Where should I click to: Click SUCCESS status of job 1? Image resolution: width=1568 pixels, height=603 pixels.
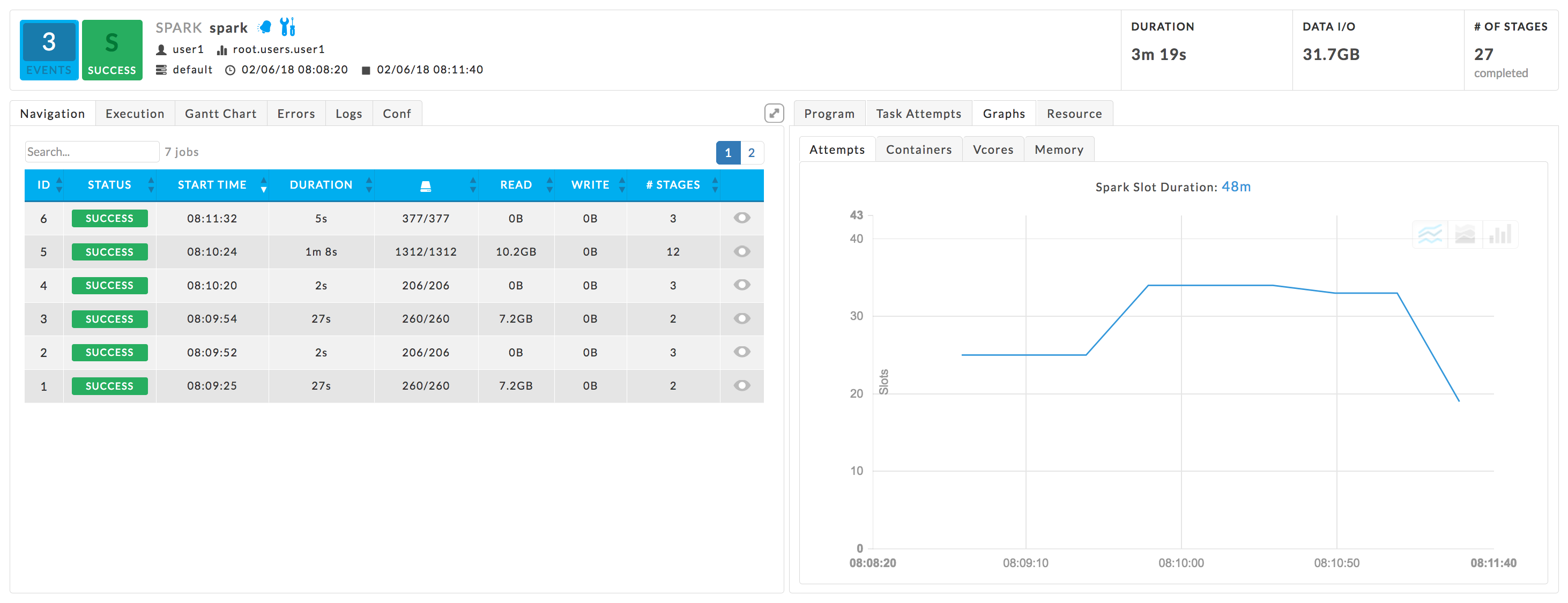tap(109, 386)
